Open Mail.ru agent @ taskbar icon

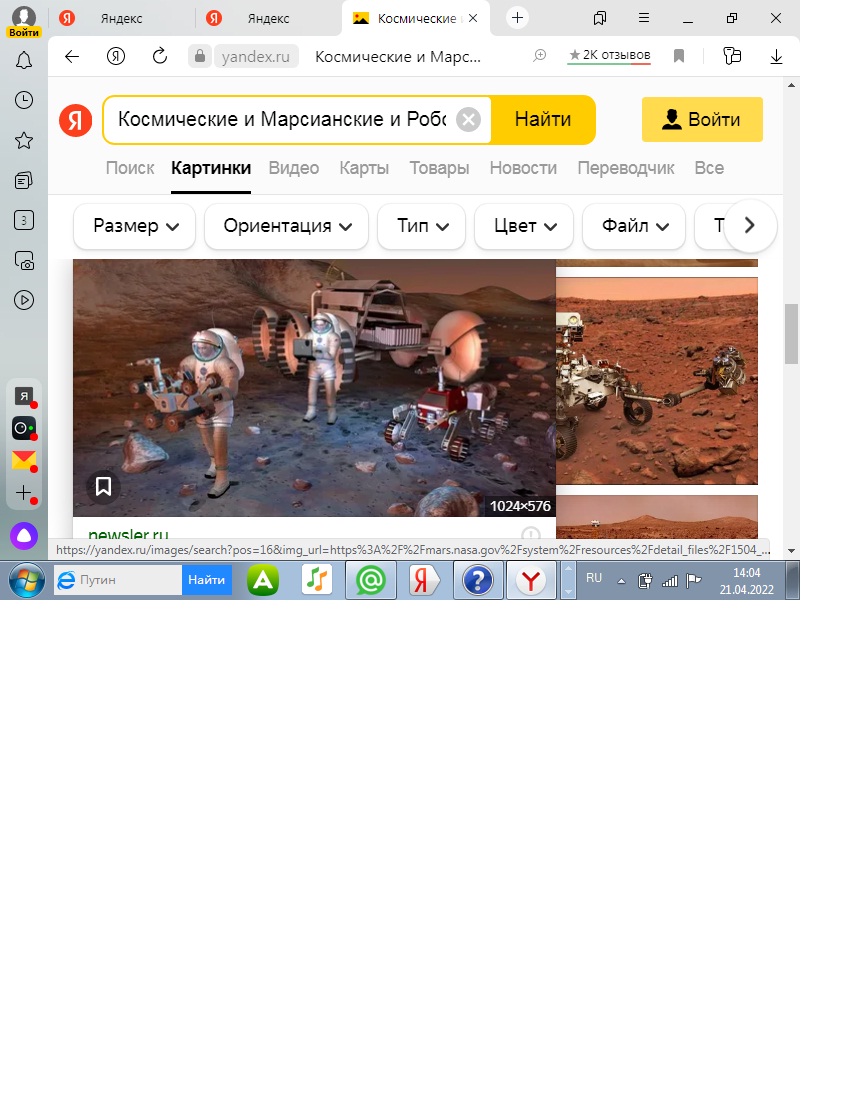tap(371, 580)
